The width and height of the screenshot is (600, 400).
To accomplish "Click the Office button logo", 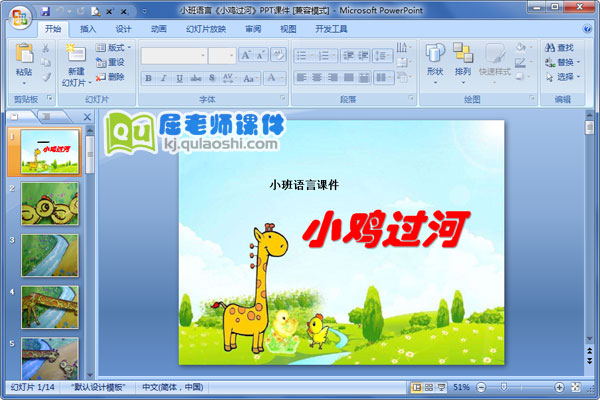I will [x=20, y=16].
